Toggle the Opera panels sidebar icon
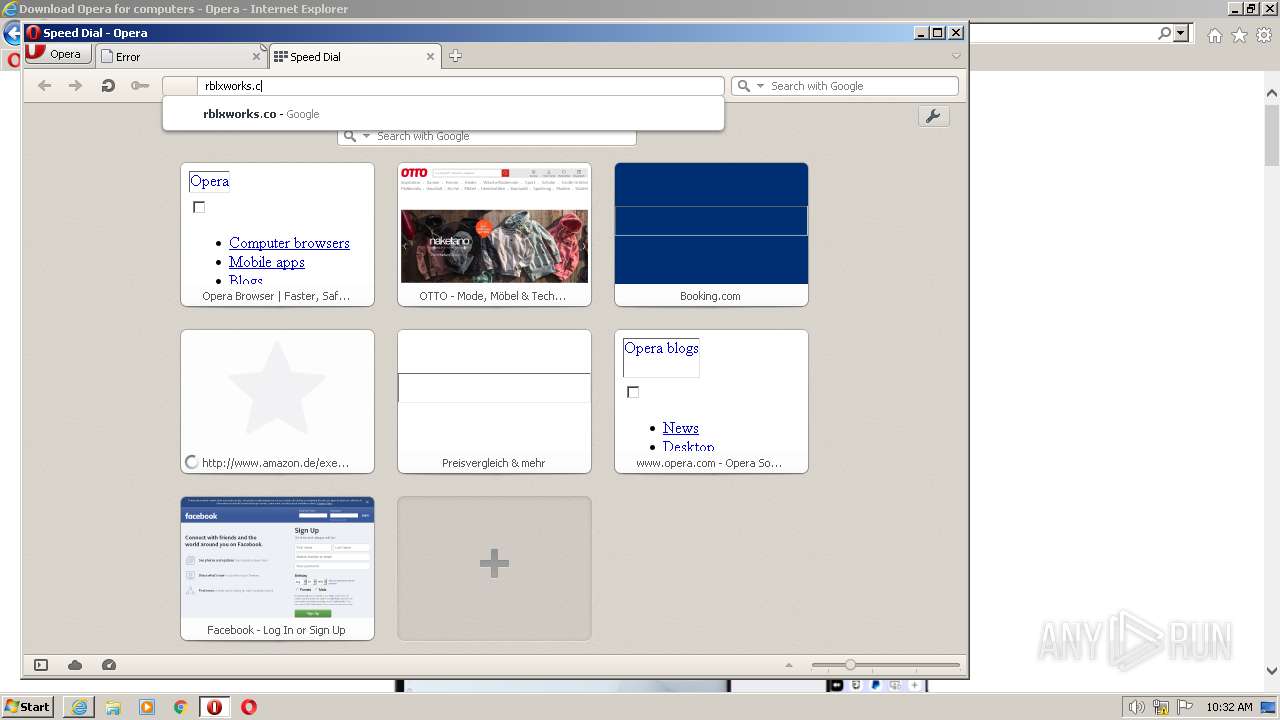Image resolution: width=1280 pixels, height=720 pixels. coord(41,665)
